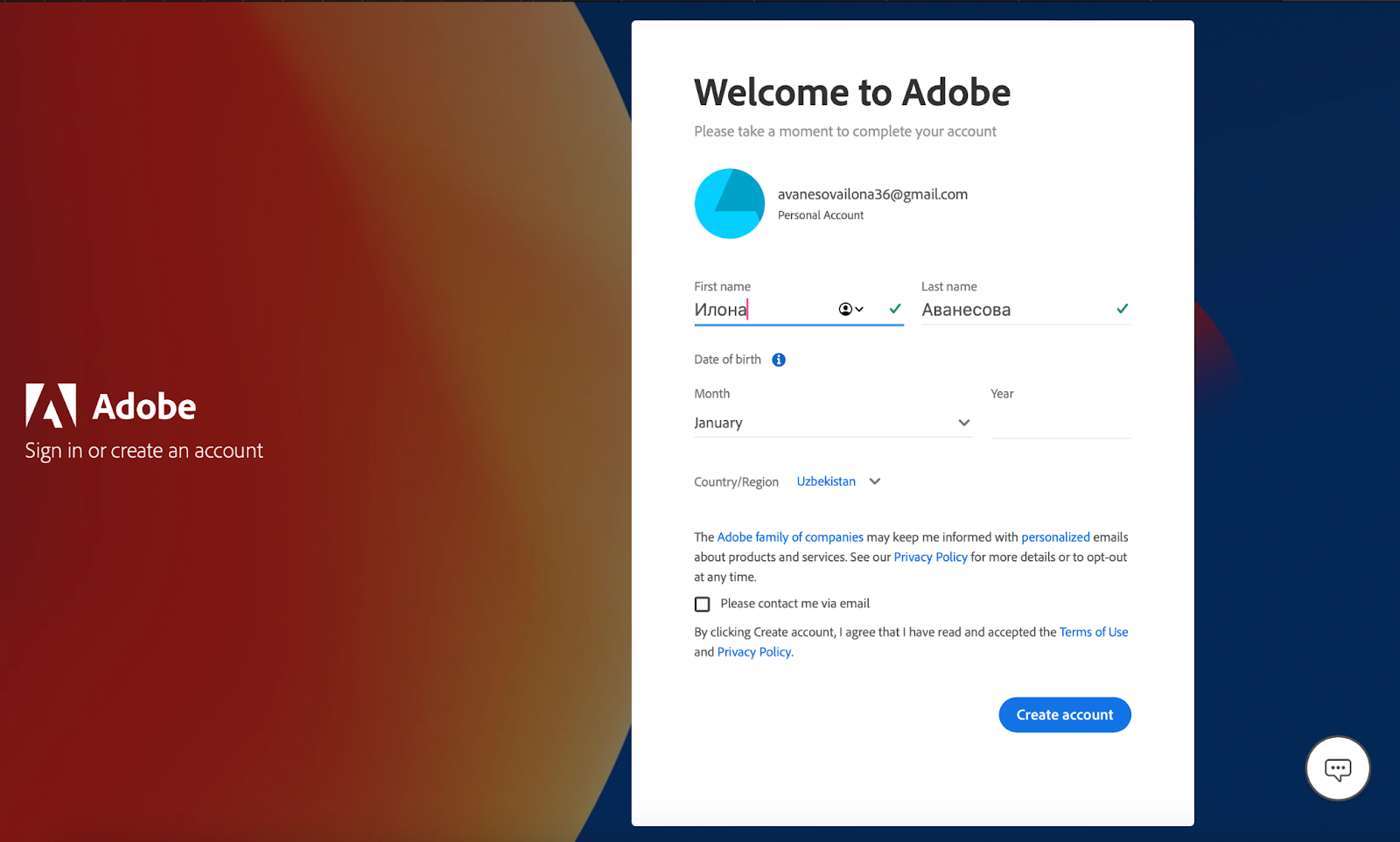Open the 'Adobe family of companies' link
Viewport: 1400px width, 842px height.
[x=790, y=537]
